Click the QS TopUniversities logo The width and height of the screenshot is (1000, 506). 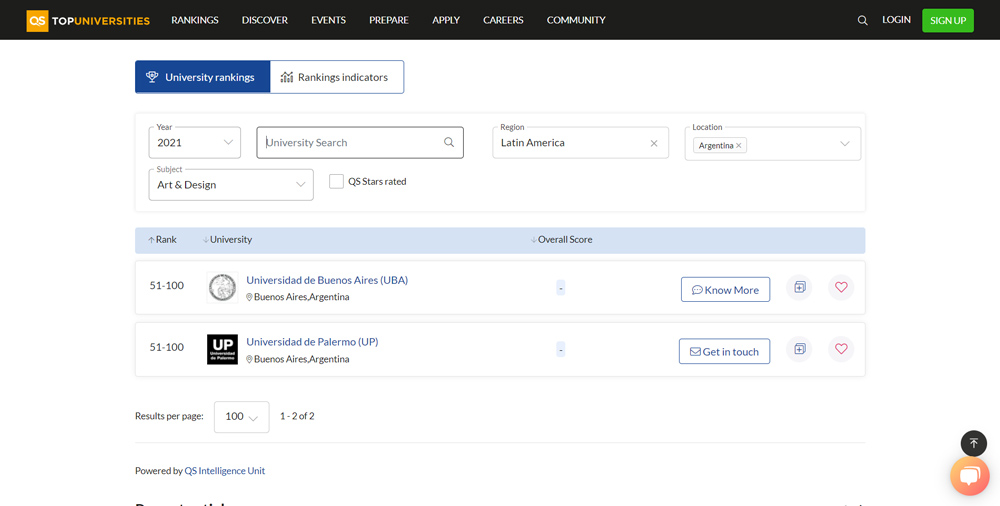point(88,20)
